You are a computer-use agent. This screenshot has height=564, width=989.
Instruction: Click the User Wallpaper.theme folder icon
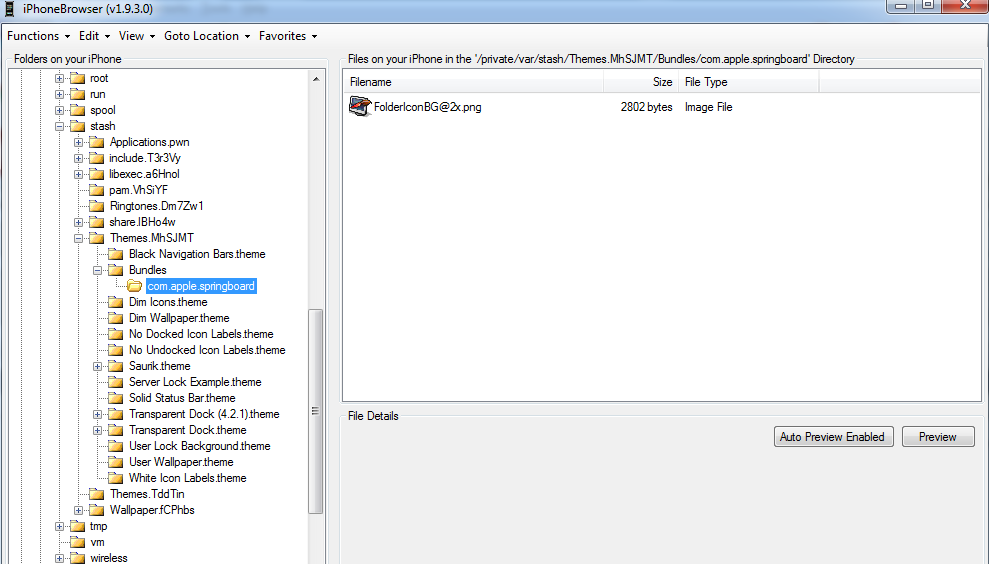point(115,462)
